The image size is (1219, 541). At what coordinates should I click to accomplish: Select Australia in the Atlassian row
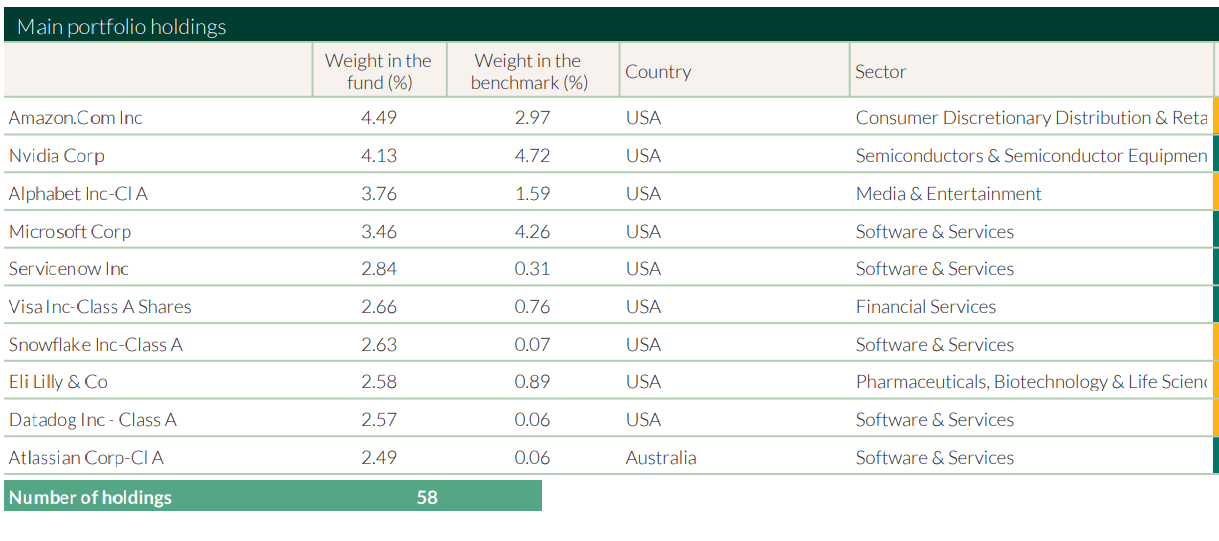coord(661,458)
